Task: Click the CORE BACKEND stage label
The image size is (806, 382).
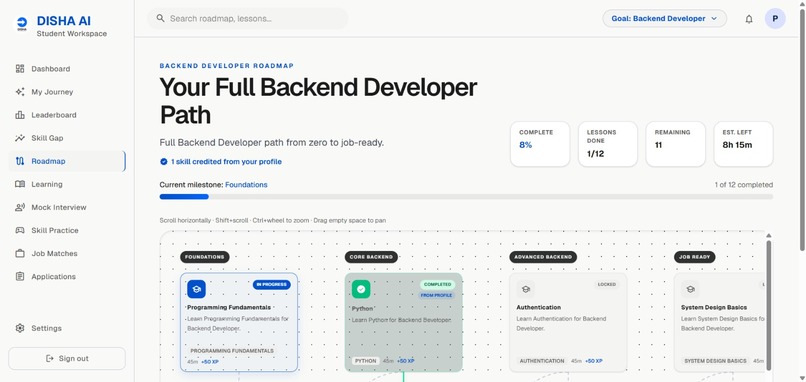Action: click(371, 257)
